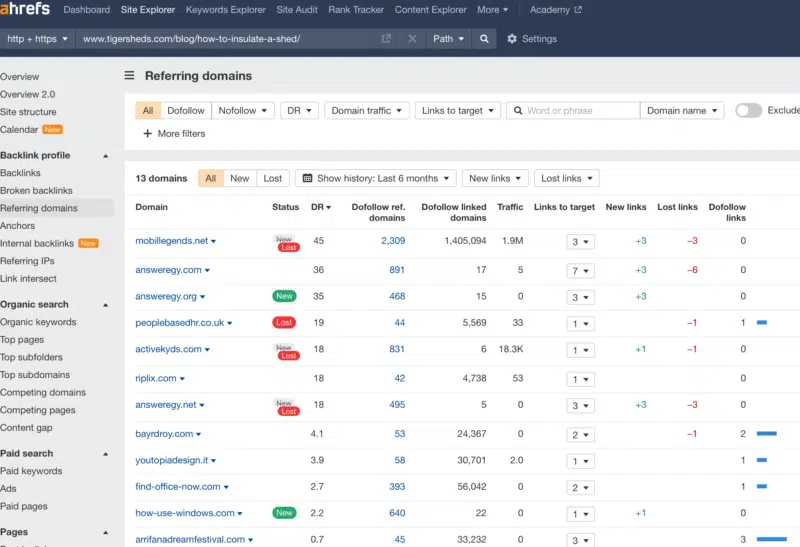Sort by the DR column header
Viewport: 800px width, 547px height.
click(x=321, y=207)
